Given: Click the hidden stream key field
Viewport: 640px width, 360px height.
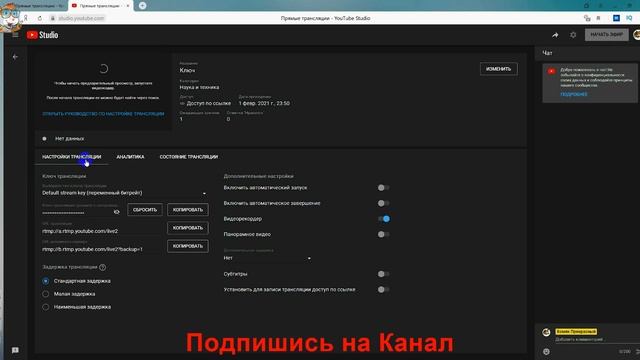Looking at the screenshot, I should pyautogui.click(x=77, y=212).
